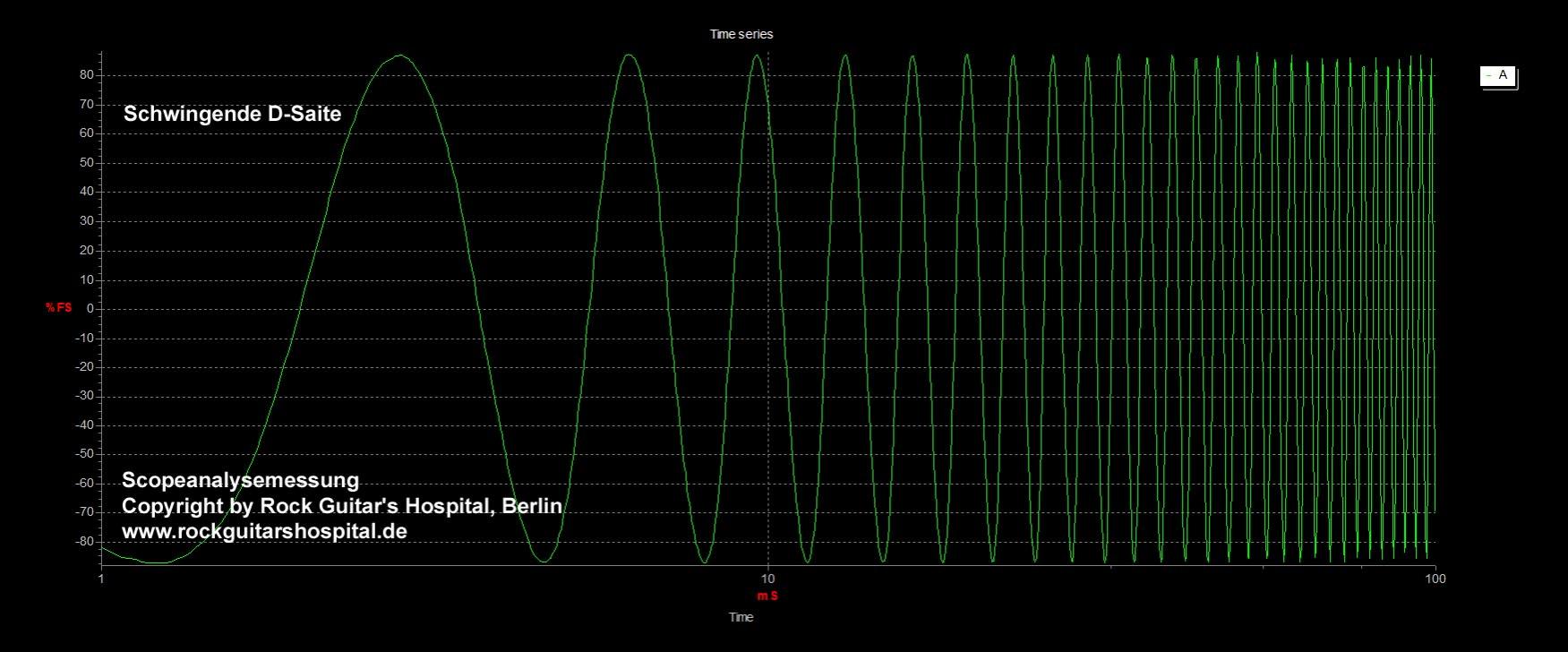The width and height of the screenshot is (1568, 652).
Task: Click the y-axis value -50
Action: point(84,454)
